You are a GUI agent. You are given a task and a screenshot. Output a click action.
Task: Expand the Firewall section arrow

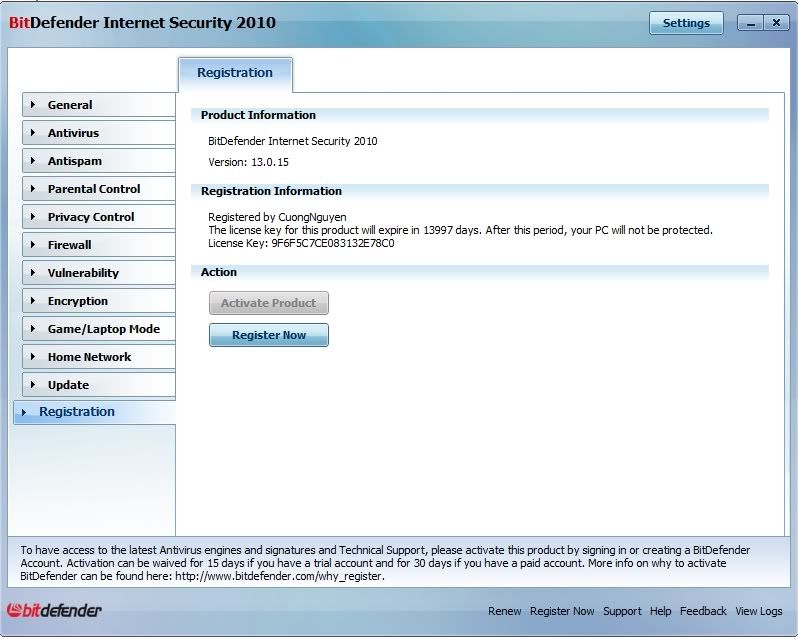coord(33,245)
